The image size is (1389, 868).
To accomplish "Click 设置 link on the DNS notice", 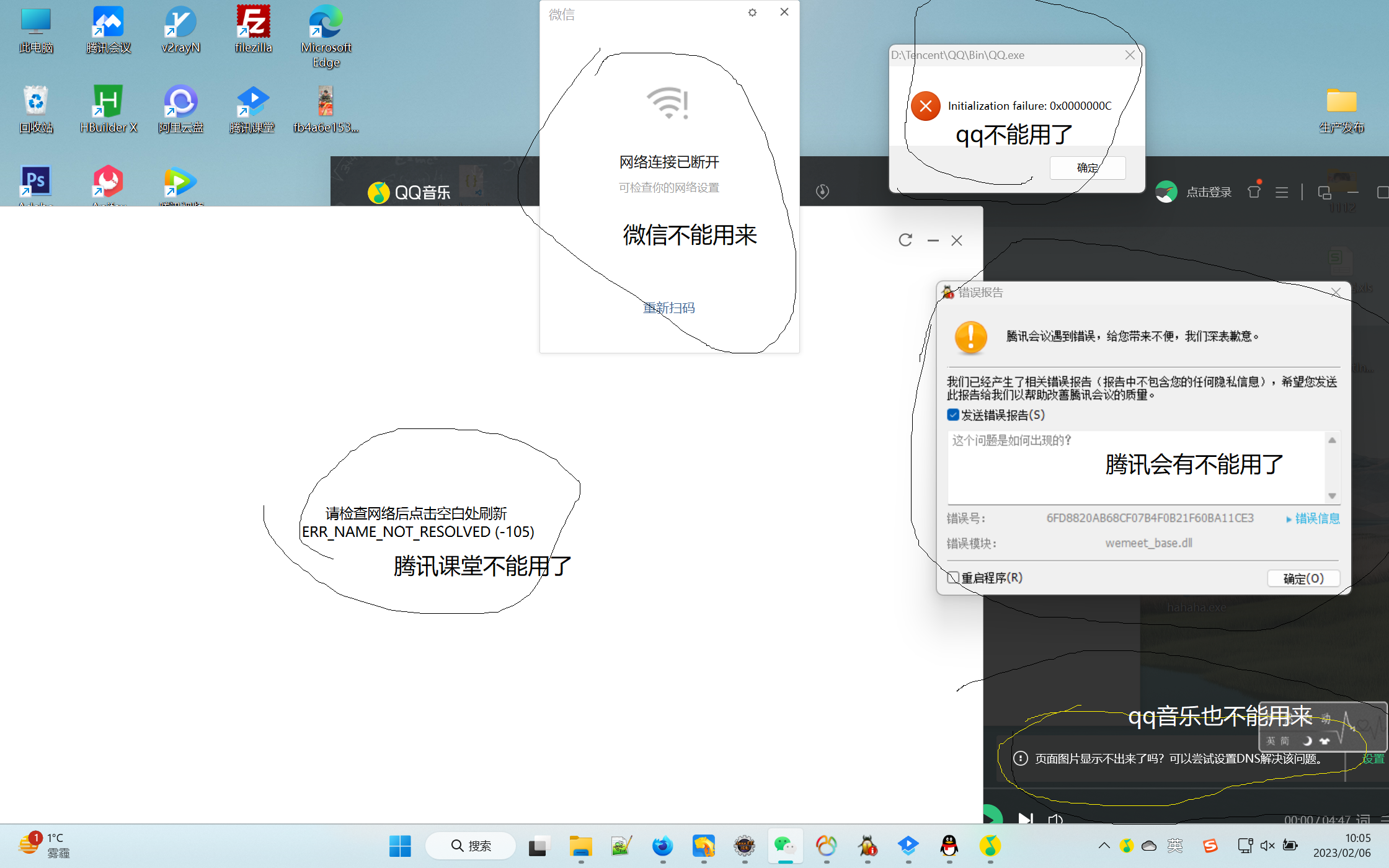I will coord(1373,758).
